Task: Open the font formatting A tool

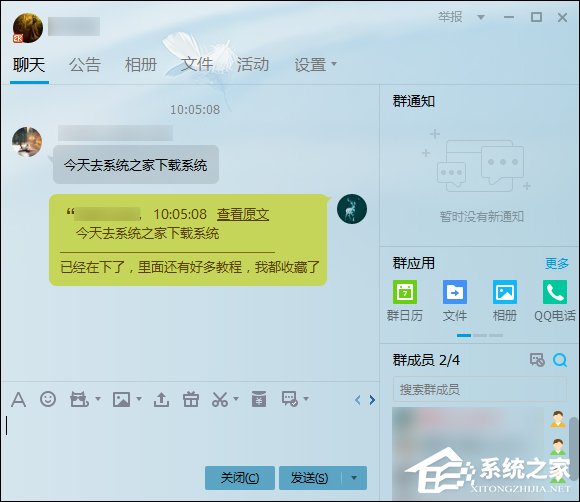Action: (x=18, y=400)
